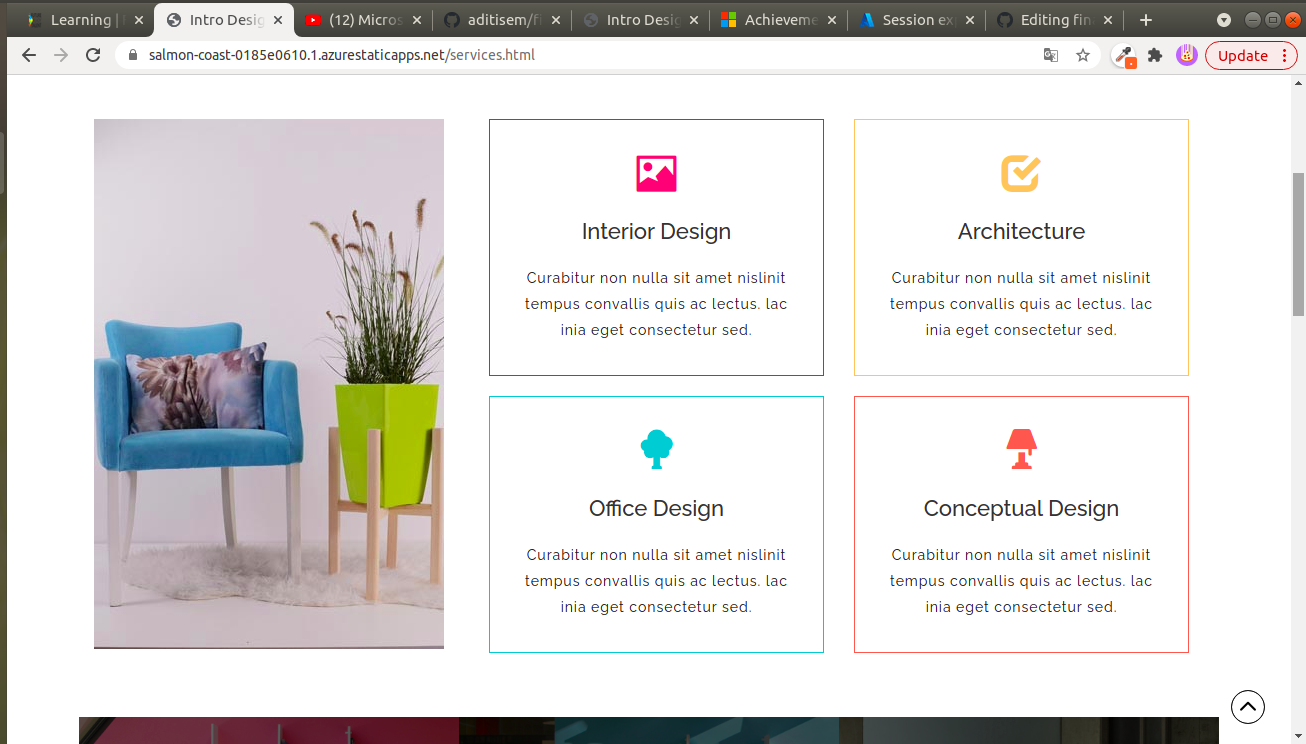Click the teal tree icon above Office Design
Viewport: 1306px width, 744px height.
(x=656, y=450)
